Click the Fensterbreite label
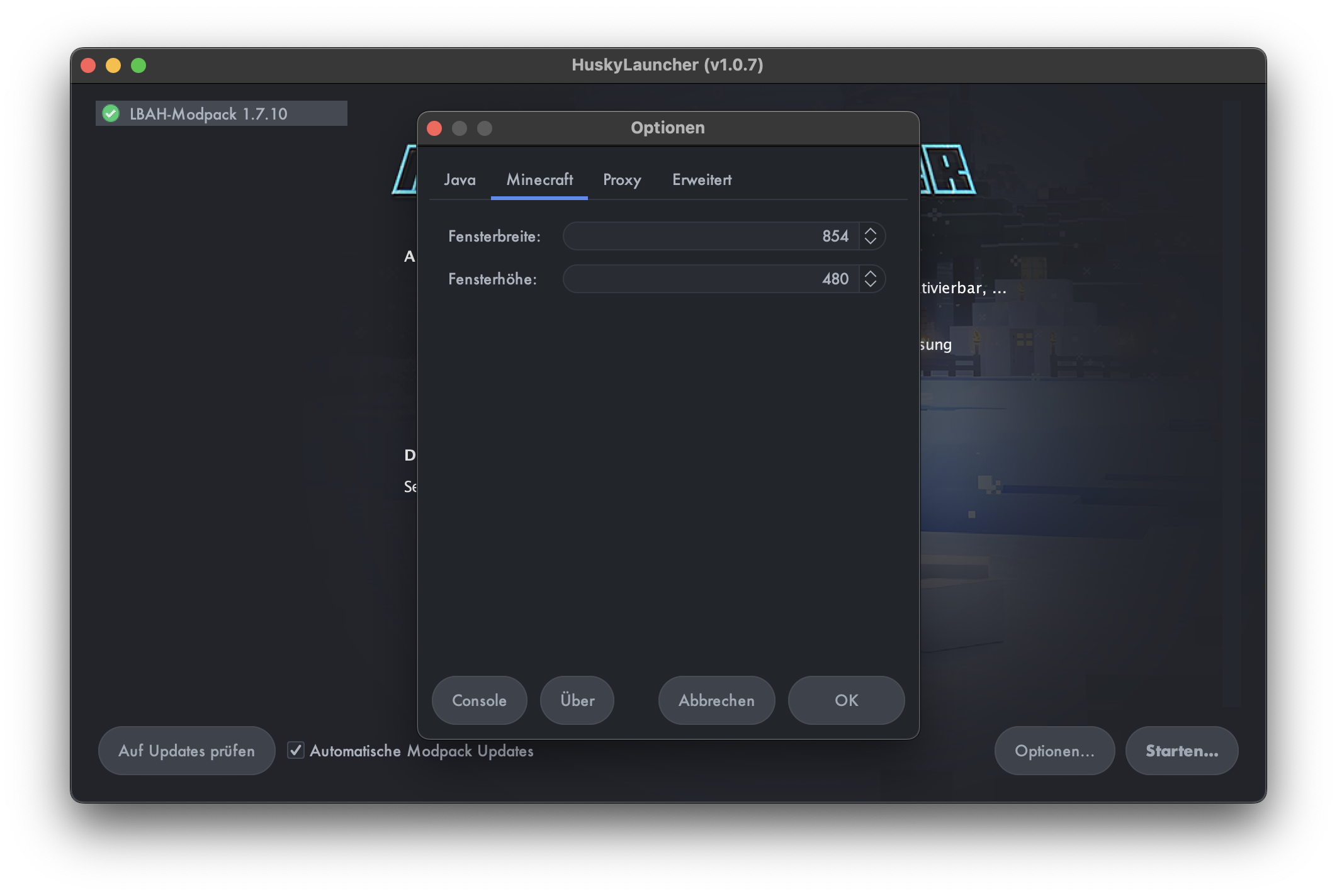This screenshot has width=1337, height=896. click(x=494, y=236)
